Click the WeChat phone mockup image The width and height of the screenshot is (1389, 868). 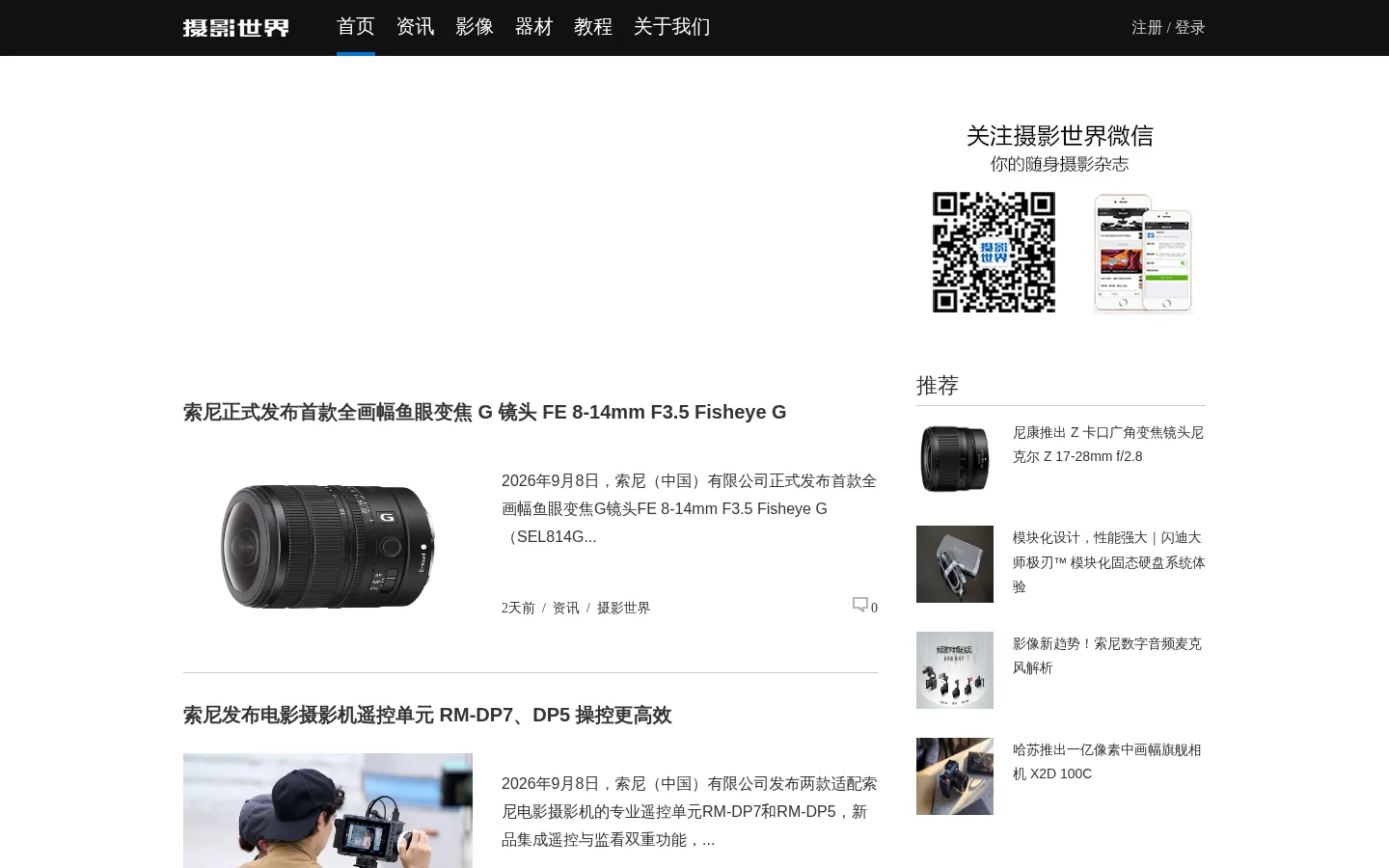1143,254
